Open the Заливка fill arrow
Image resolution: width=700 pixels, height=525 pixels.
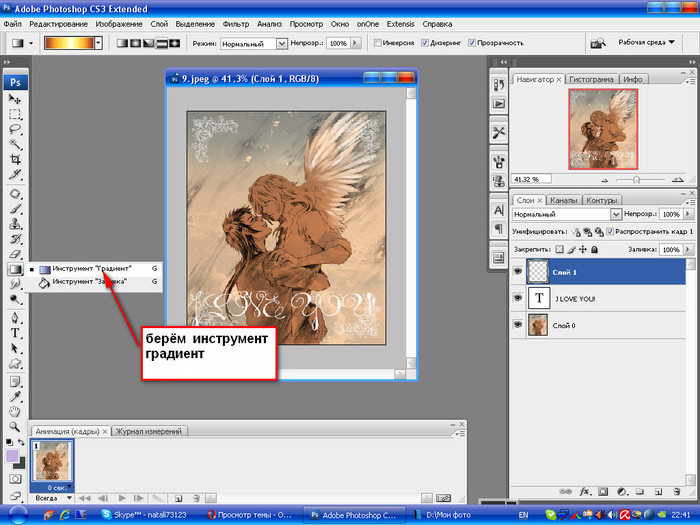(x=688, y=250)
